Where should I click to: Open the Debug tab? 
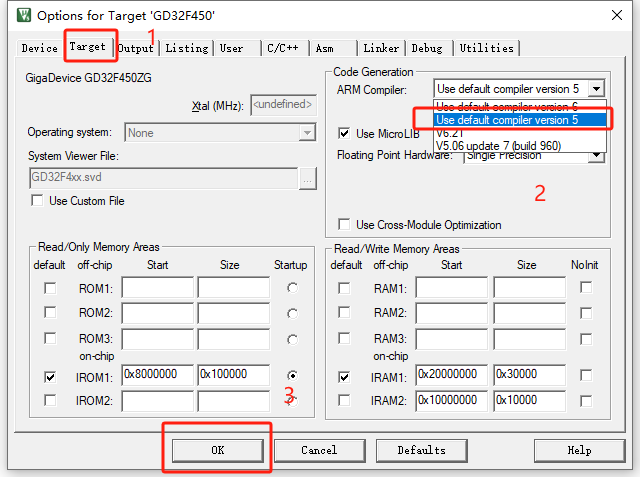[x=427, y=48]
